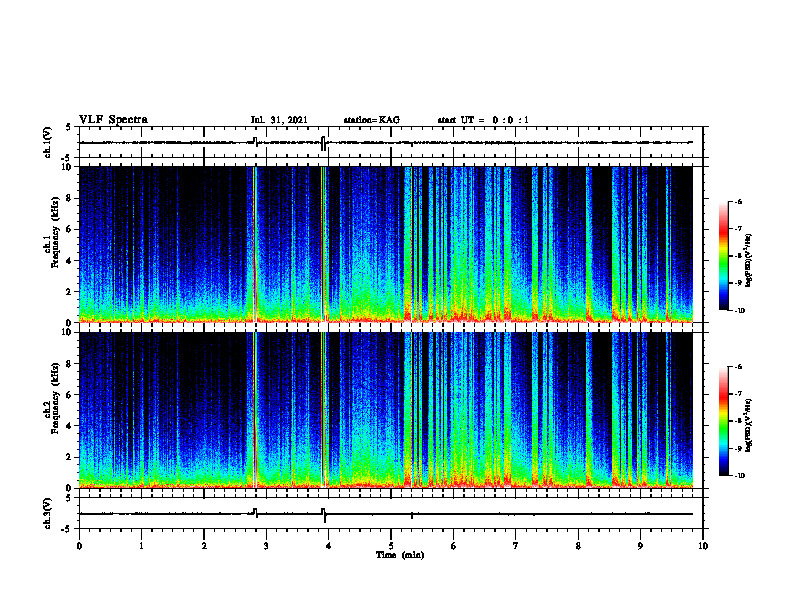792x612 pixels.
Task: Select the date text "Jul. 31, 2021"
Action: tap(279, 120)
